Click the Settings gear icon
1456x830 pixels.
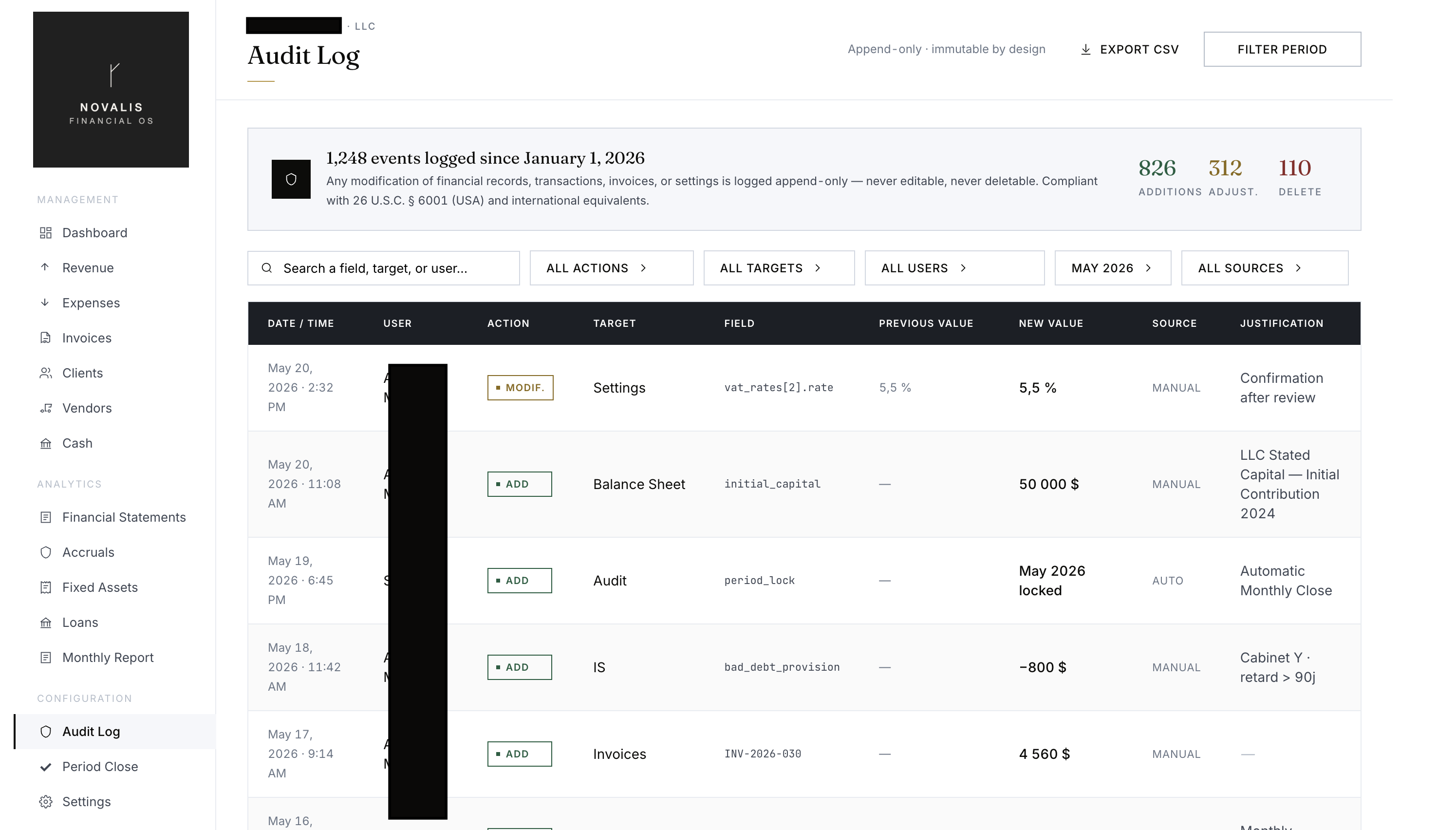point(46,801)
